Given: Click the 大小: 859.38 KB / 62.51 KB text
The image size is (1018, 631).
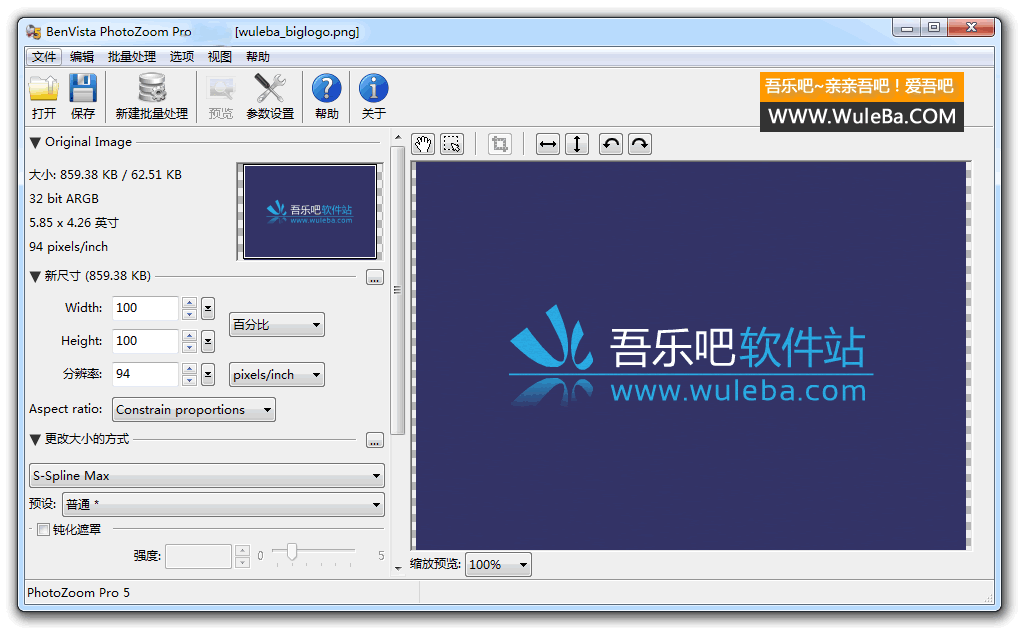Looking at the screenshot, I should coord(105,175).
